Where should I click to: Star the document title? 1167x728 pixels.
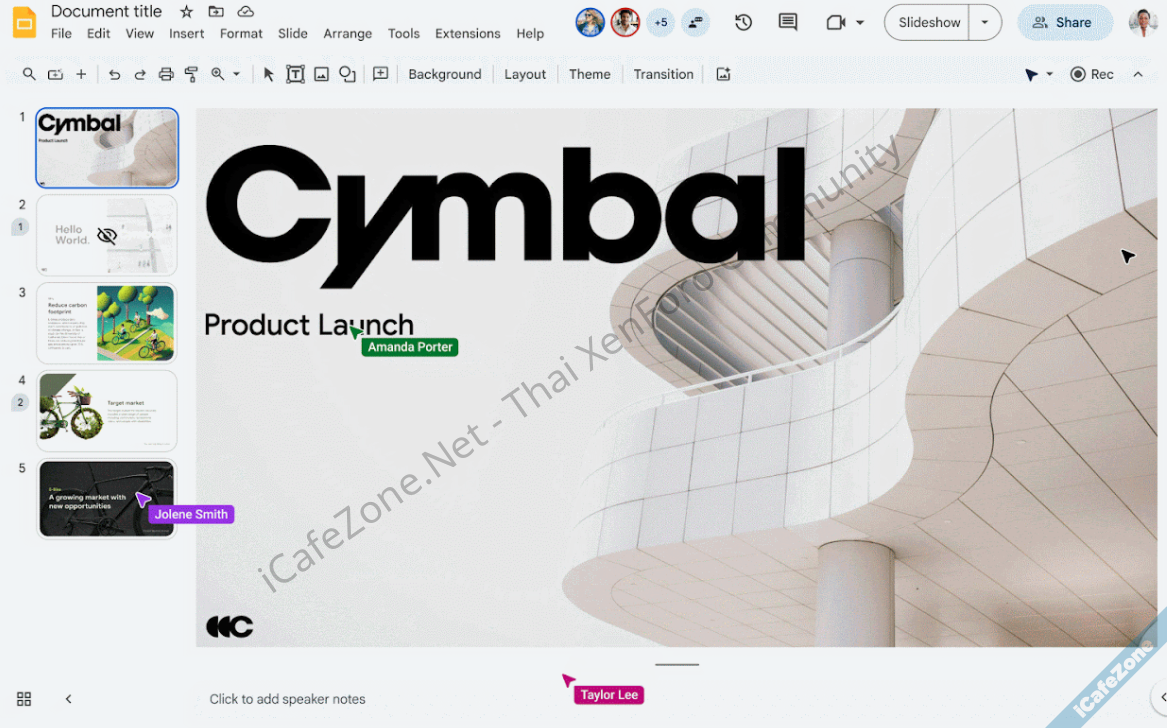pyautogui.click(x=186, y=11)
